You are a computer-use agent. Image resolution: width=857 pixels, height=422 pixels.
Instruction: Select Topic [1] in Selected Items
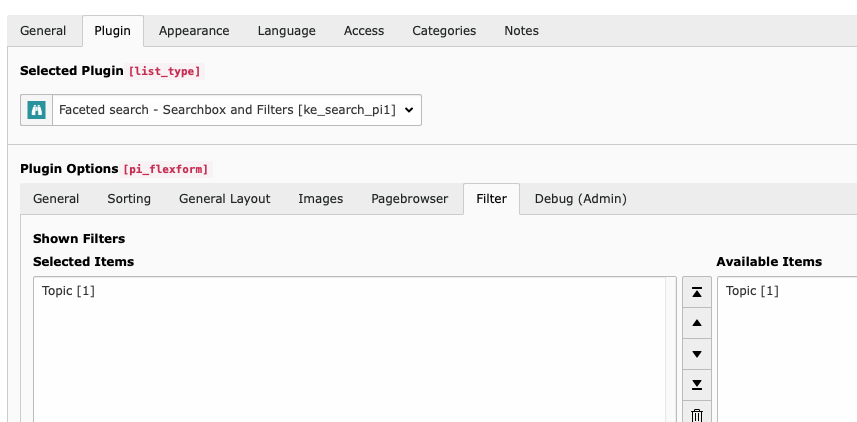click(69, 291)
